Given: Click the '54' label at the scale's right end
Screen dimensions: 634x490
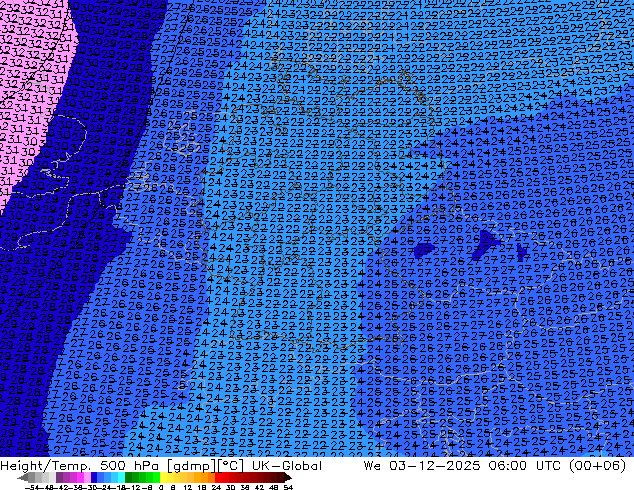Looking at the screenshot, I should [288, 487].
